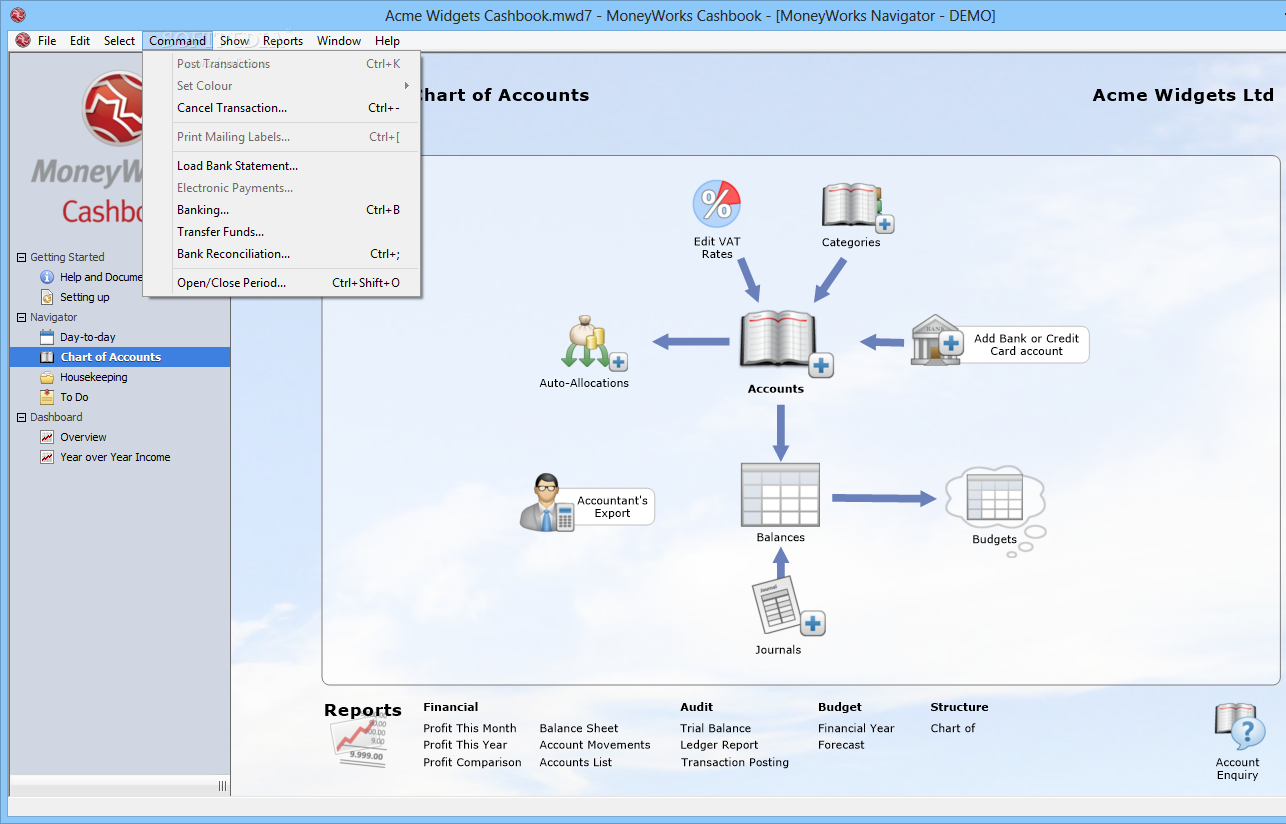
Task: Open the Help menu
Action: pyautogui.click(x=388, y=41)
